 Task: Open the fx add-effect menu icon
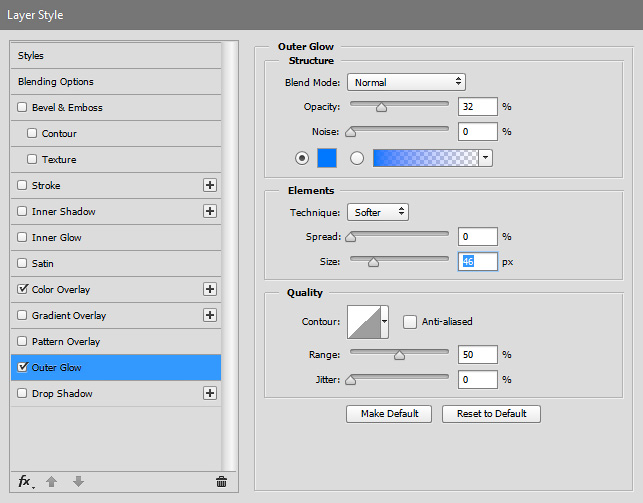[x=26, y=482]
